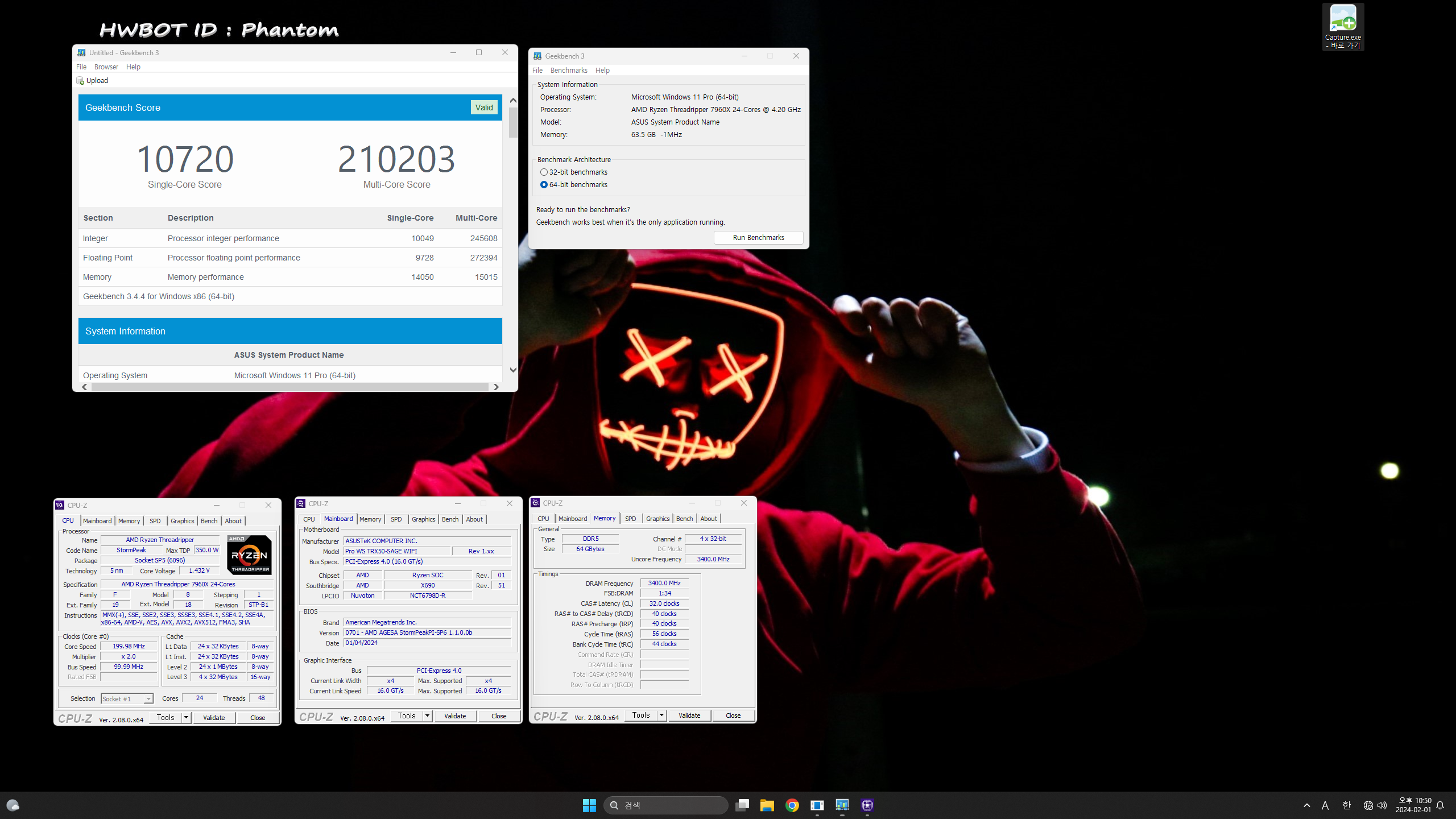Image resolution: width=1456 pixels, height=819 pixels.
Task: Switch to SPD tab in first CPU-Z window
Action: 155,521
